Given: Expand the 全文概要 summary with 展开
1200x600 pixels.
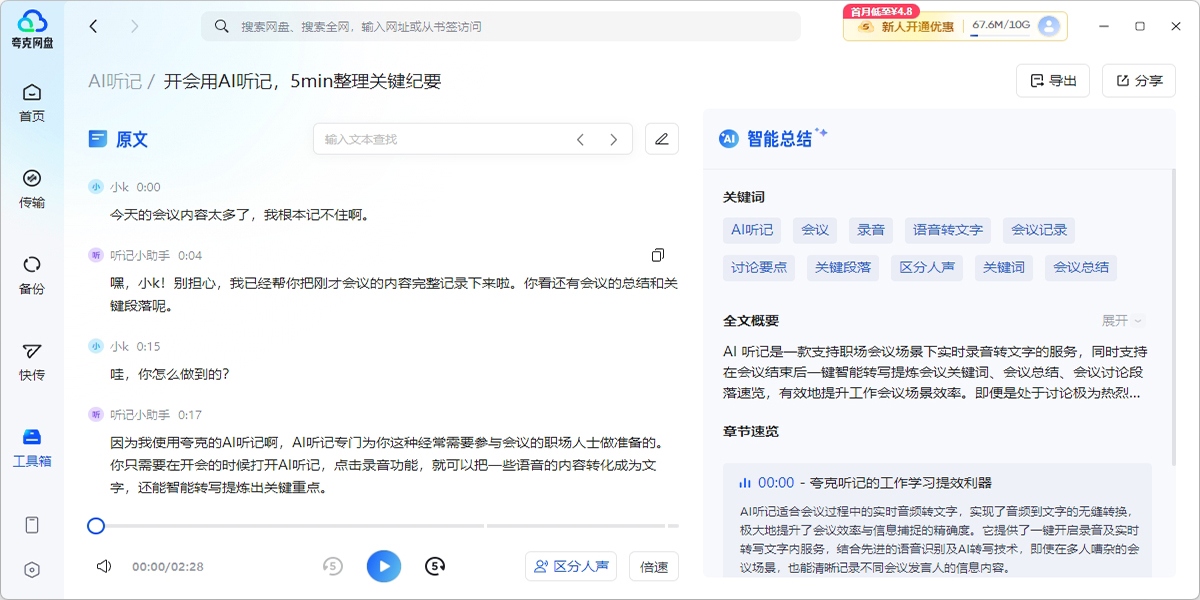Looking at the screenshot, I should (1122, 320).
